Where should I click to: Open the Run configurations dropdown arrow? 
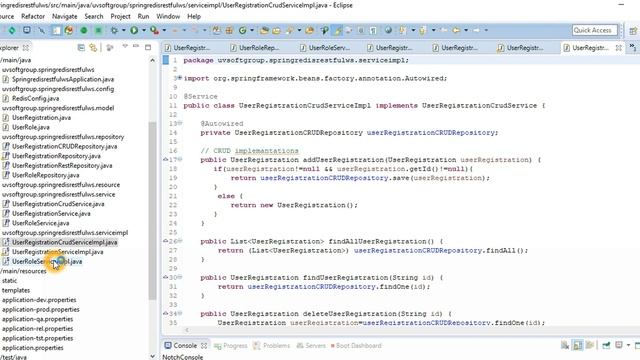[x=144, y=30]
